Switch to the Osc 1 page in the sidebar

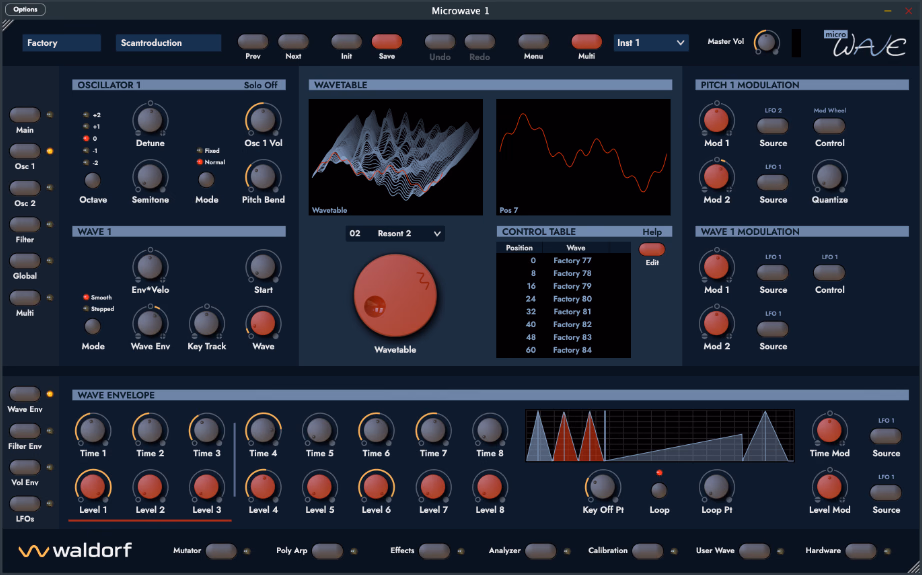pyautogui.click(x=25, y=151)
